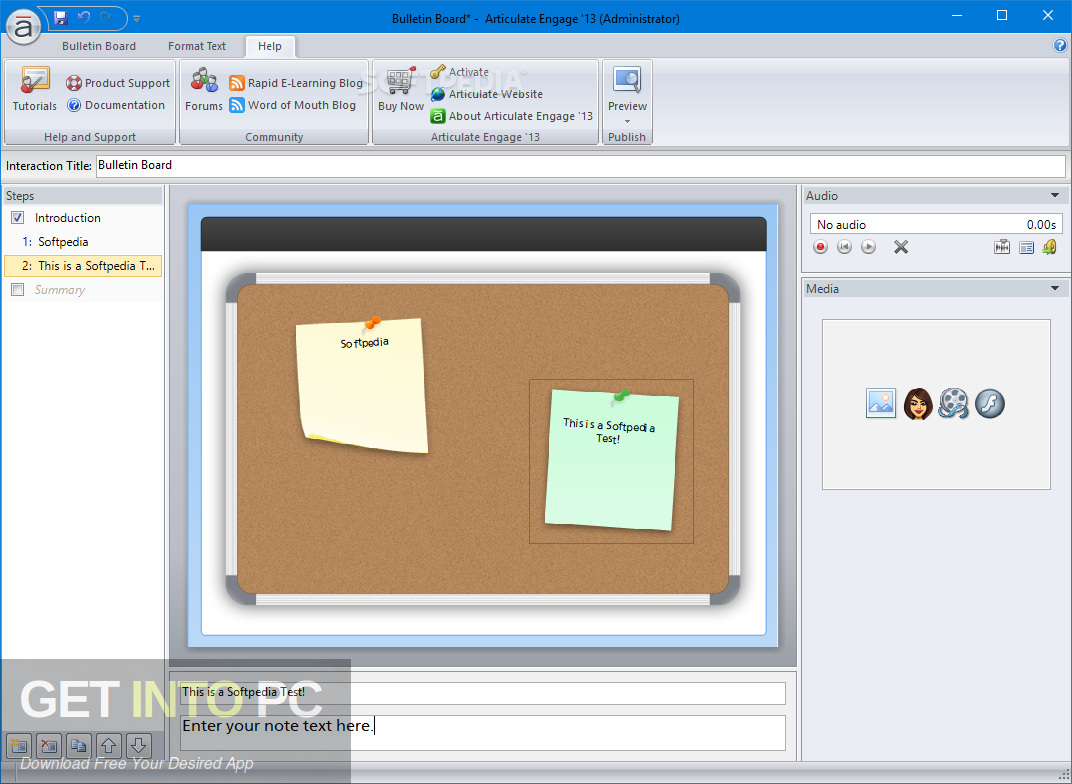The image size is (1072, 784).
Task: Save using the floppy disk icon
Action: pos(61,17)
